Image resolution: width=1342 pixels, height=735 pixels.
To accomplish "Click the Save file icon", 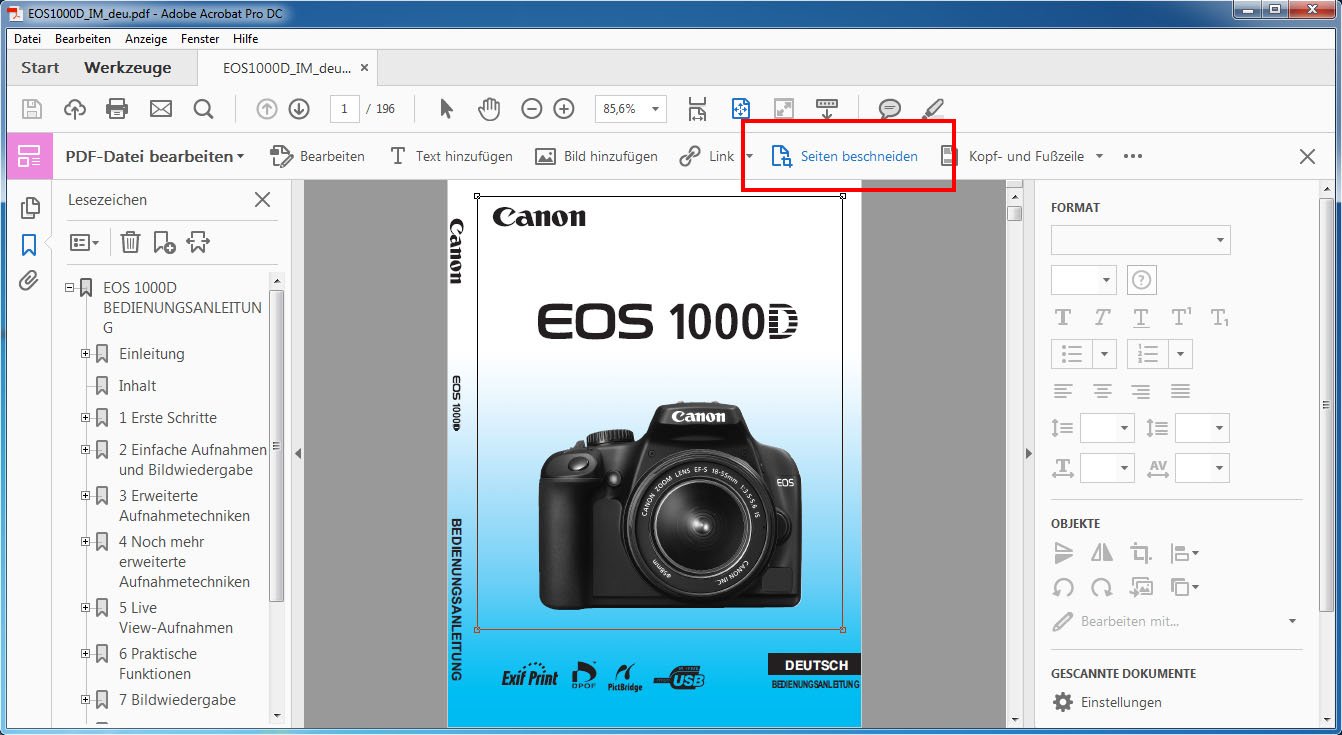I will coord(32,109).
